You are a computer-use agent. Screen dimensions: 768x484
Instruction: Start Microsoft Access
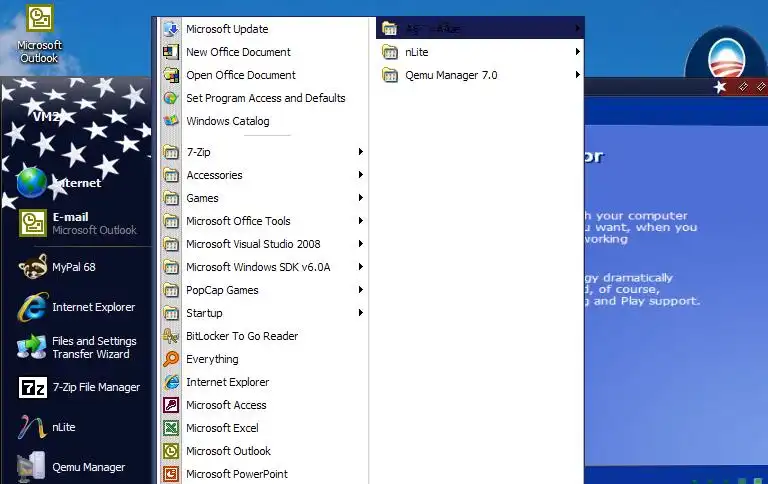coord(264,405)
